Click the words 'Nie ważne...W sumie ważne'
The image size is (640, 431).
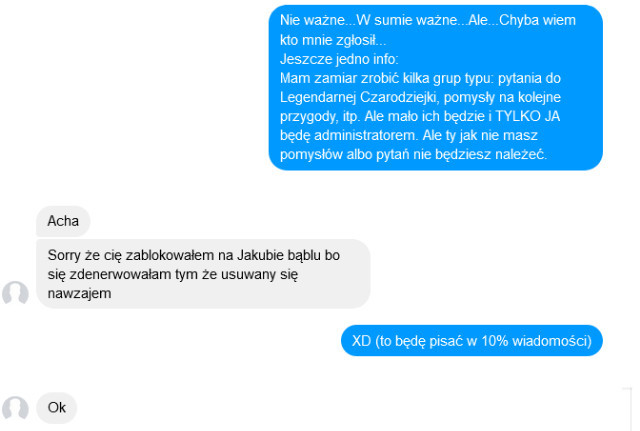[x=369, y=20]
